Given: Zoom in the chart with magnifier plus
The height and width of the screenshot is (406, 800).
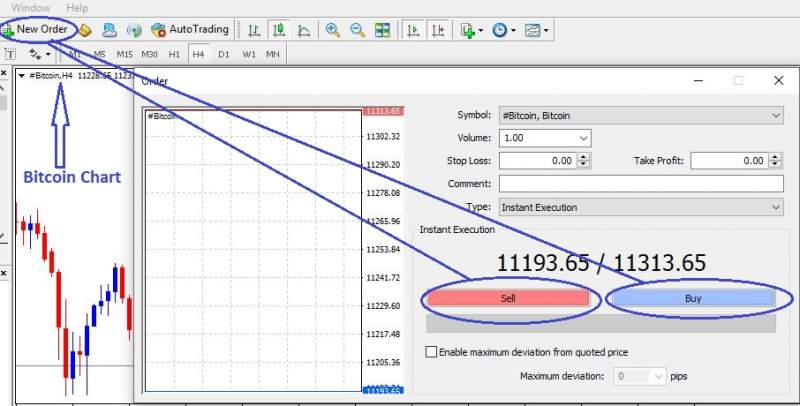Looking at the screenshot, I should pos(333,30).
